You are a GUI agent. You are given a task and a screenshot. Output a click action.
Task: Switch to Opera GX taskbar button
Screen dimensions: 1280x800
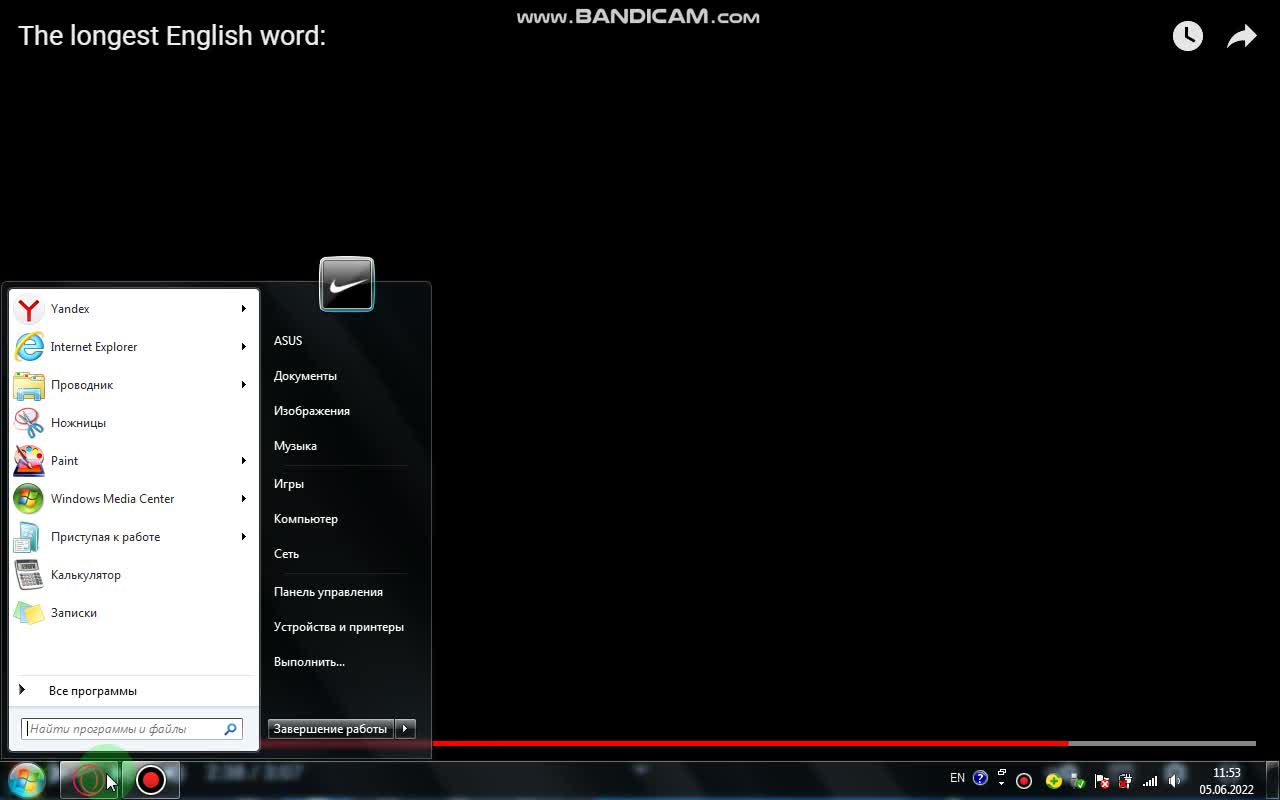[x=89, y=780]
